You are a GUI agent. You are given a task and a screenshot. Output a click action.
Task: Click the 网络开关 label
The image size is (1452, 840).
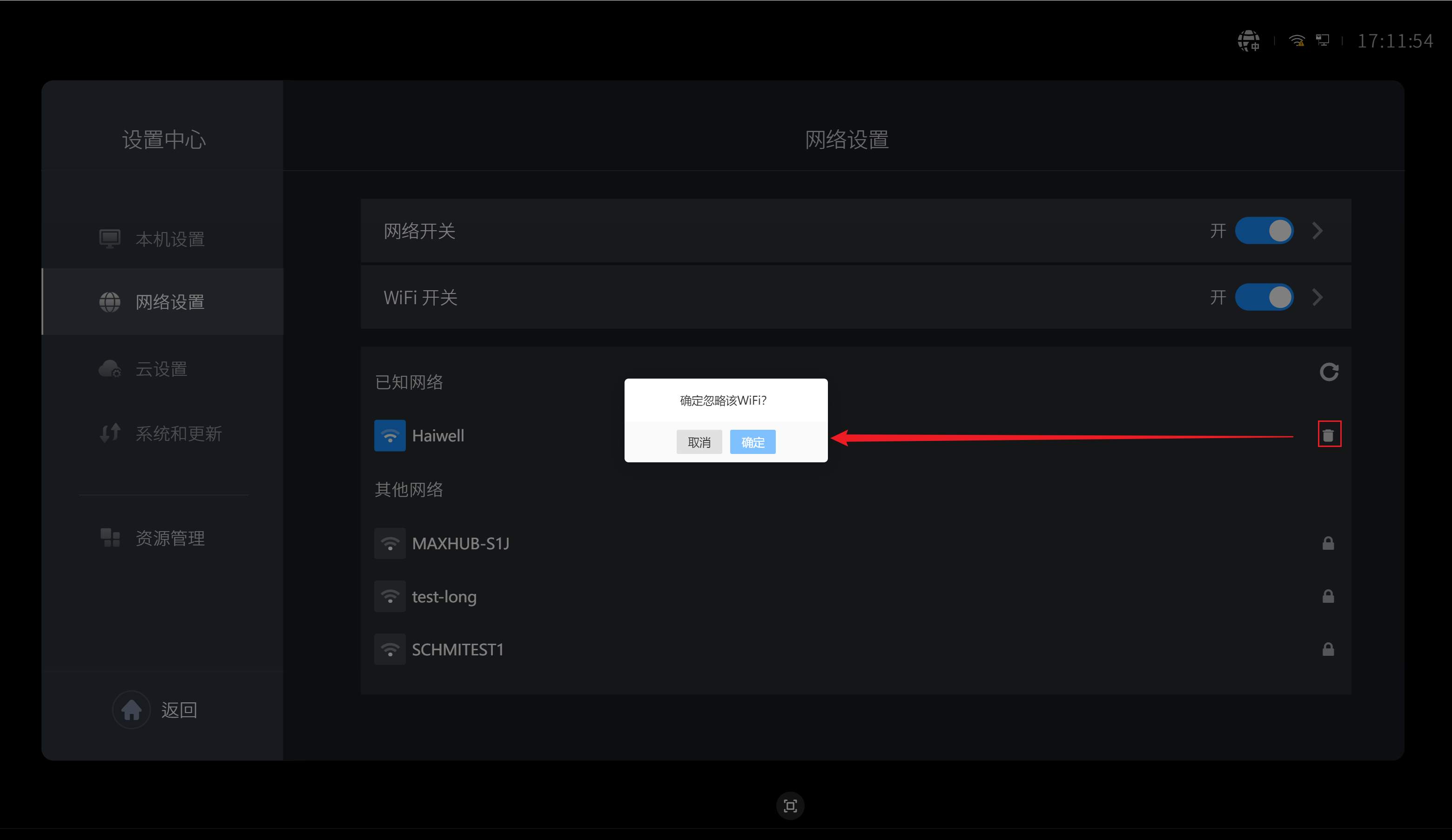pyautogui.click(x=419, y=231)
